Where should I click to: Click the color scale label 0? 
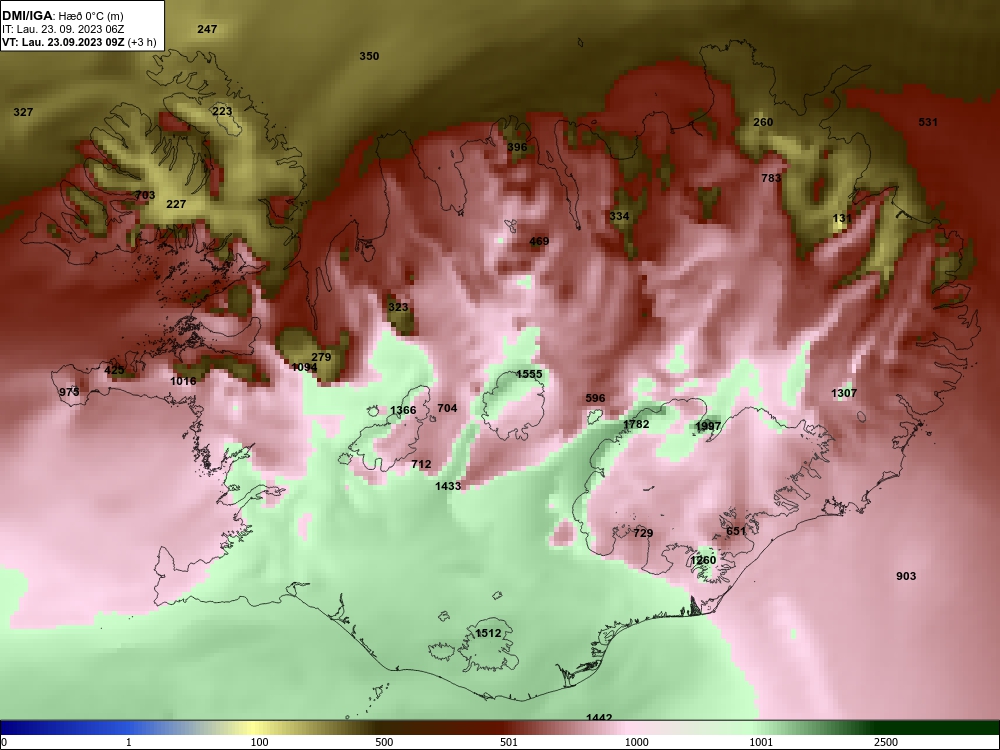pos(4,742)
